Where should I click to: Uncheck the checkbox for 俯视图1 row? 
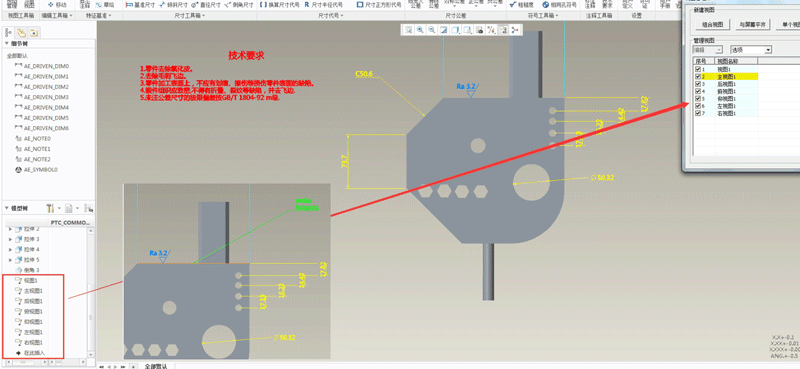pos(697,91)
